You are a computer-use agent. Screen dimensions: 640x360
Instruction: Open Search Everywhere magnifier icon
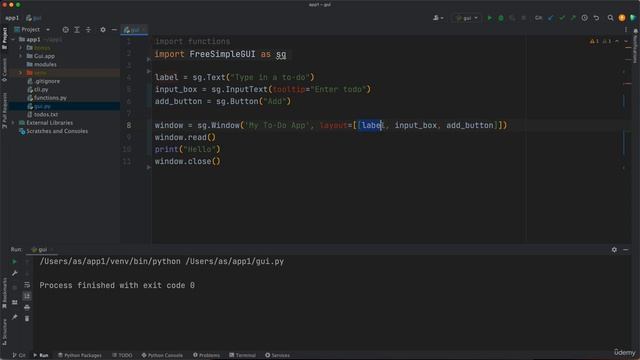pos(610,18)
